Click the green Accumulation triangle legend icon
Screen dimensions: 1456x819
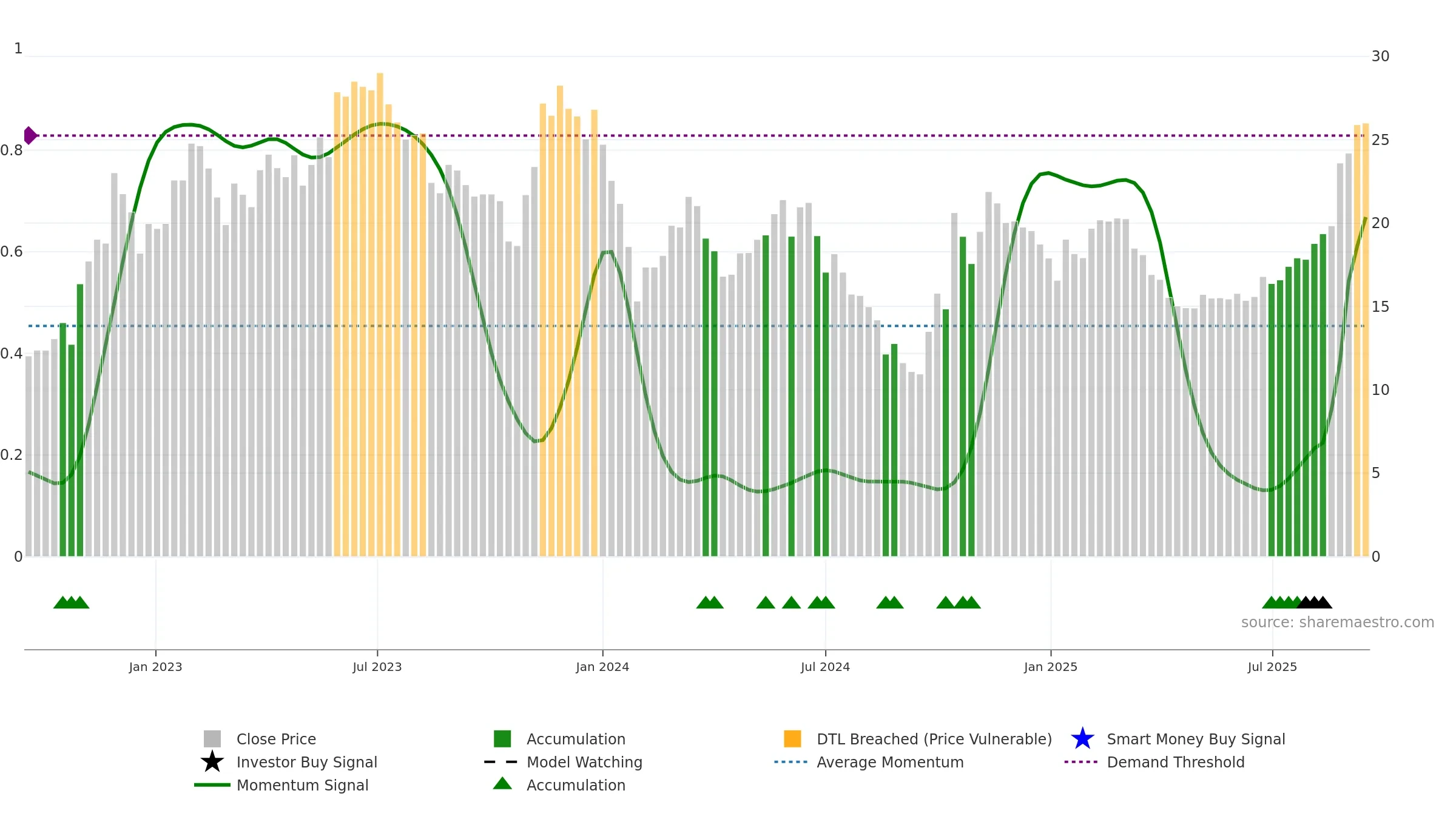pos(502,783)
